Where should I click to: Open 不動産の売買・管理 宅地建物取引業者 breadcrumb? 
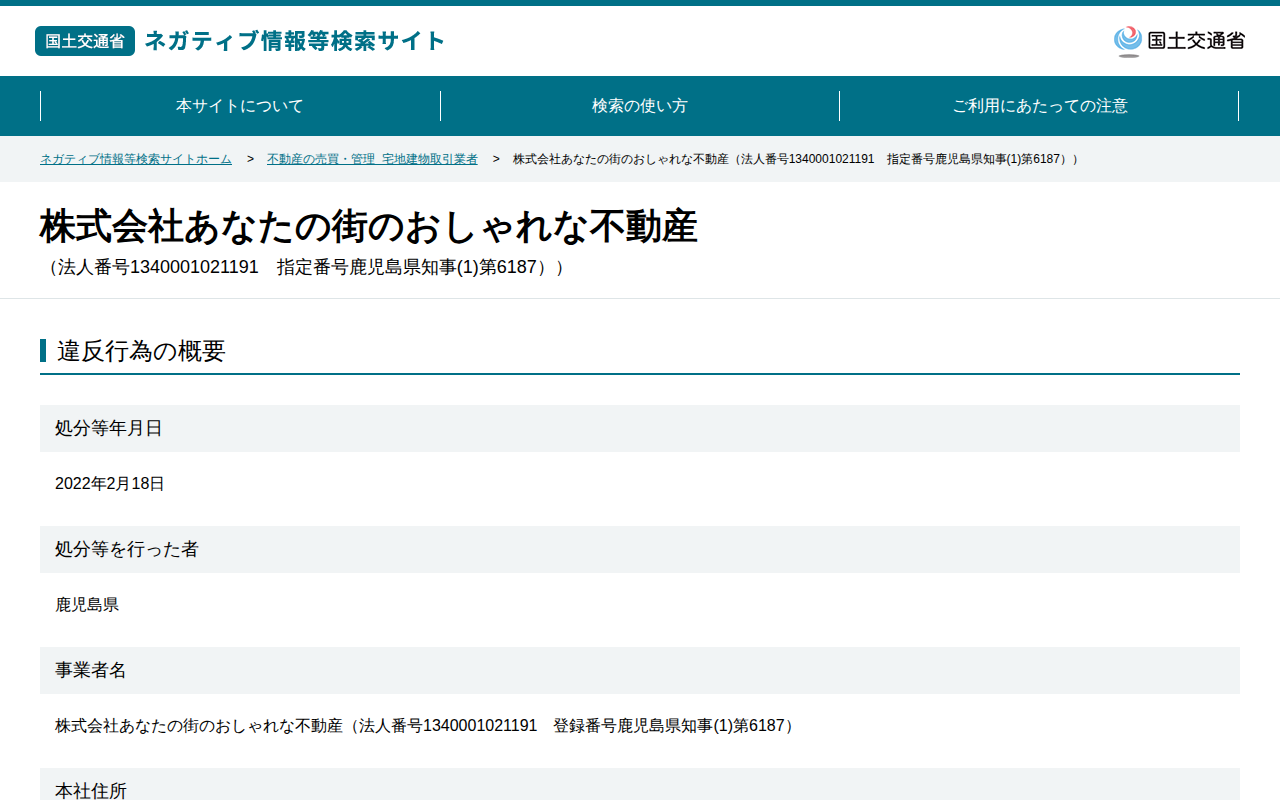pos(372,159)
